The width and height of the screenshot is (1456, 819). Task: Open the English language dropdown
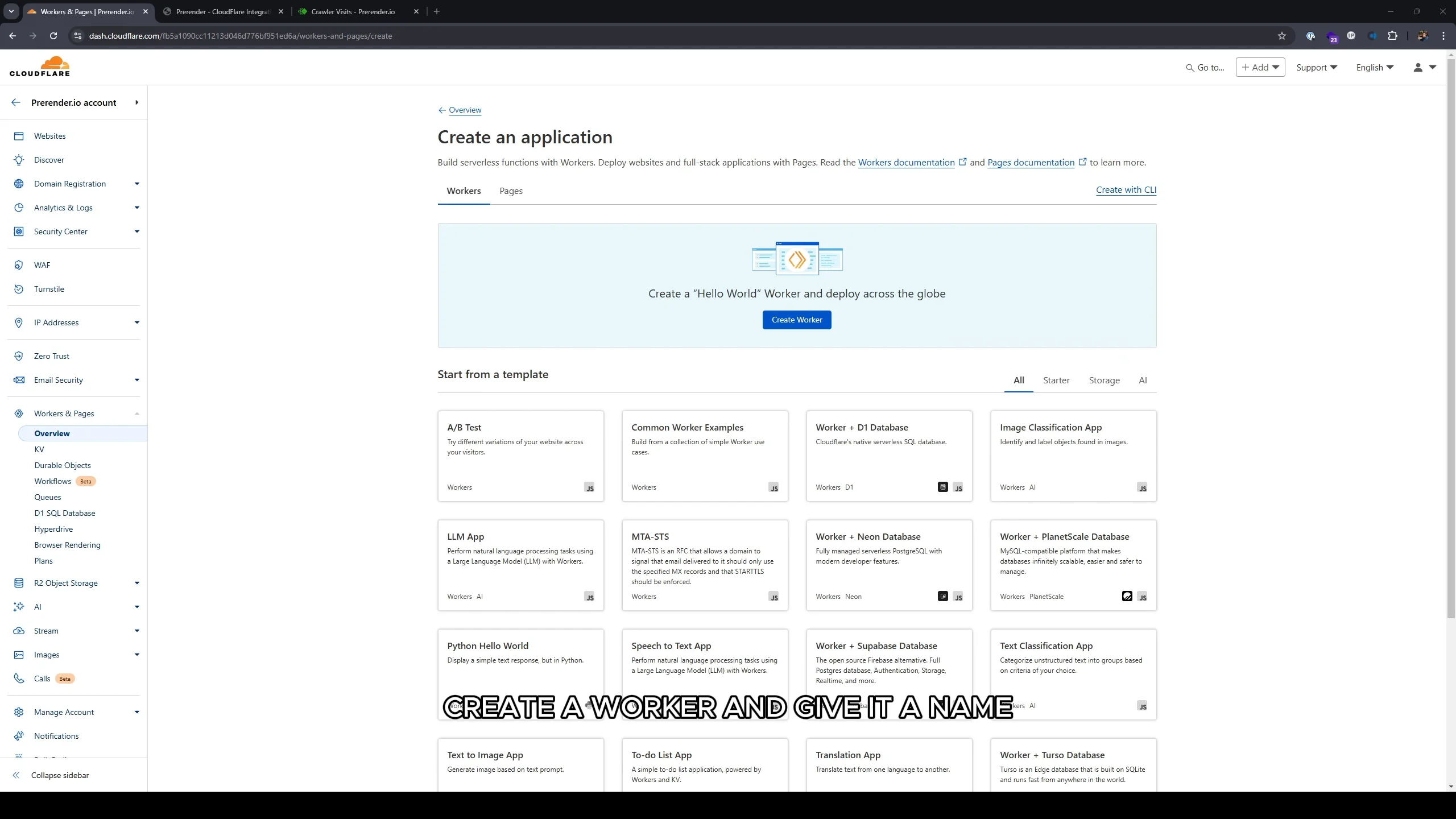tap(1374, 67)
